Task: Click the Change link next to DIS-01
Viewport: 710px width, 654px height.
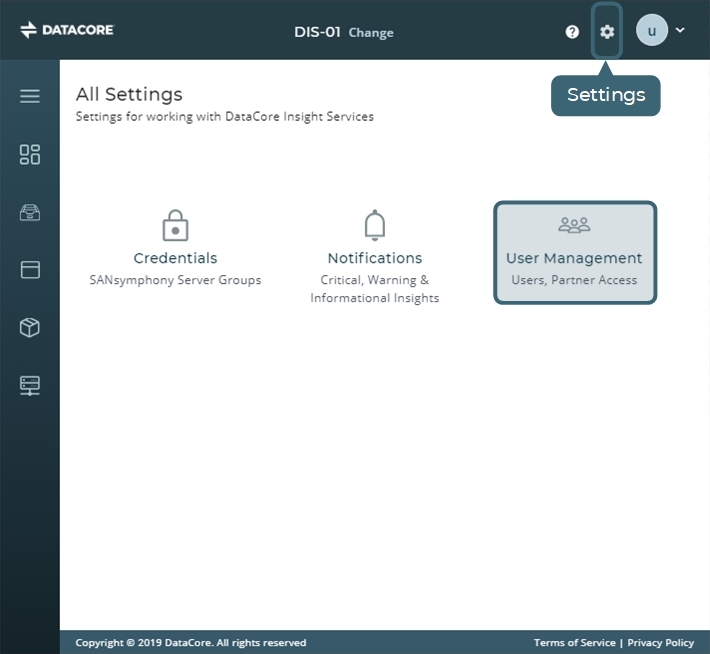Action: click(x=371, y=33)
